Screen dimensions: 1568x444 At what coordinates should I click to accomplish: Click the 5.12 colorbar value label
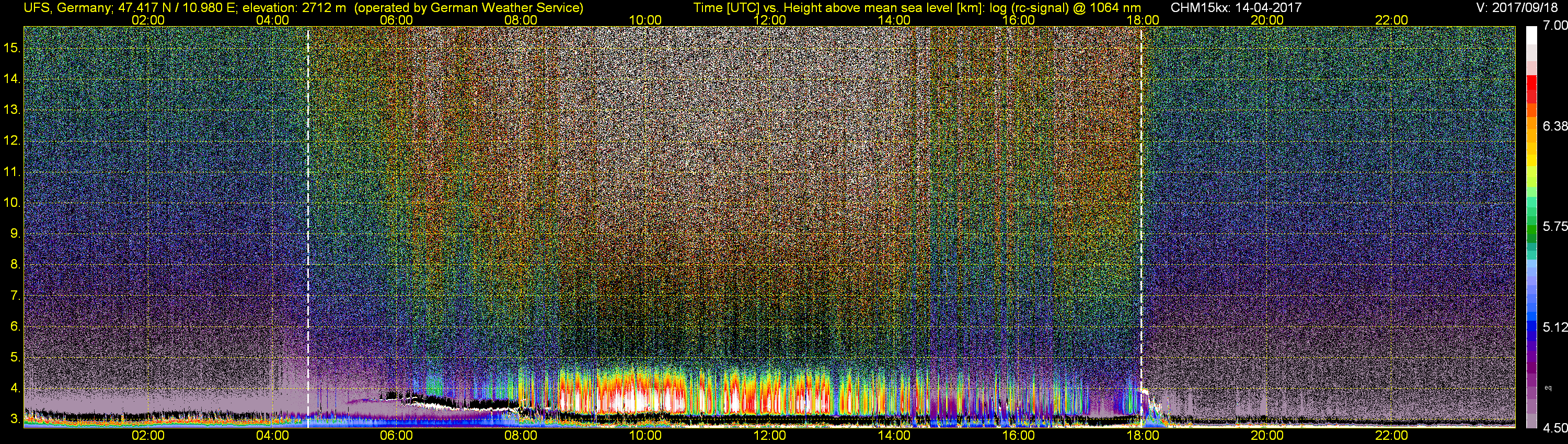[1555, 327]
